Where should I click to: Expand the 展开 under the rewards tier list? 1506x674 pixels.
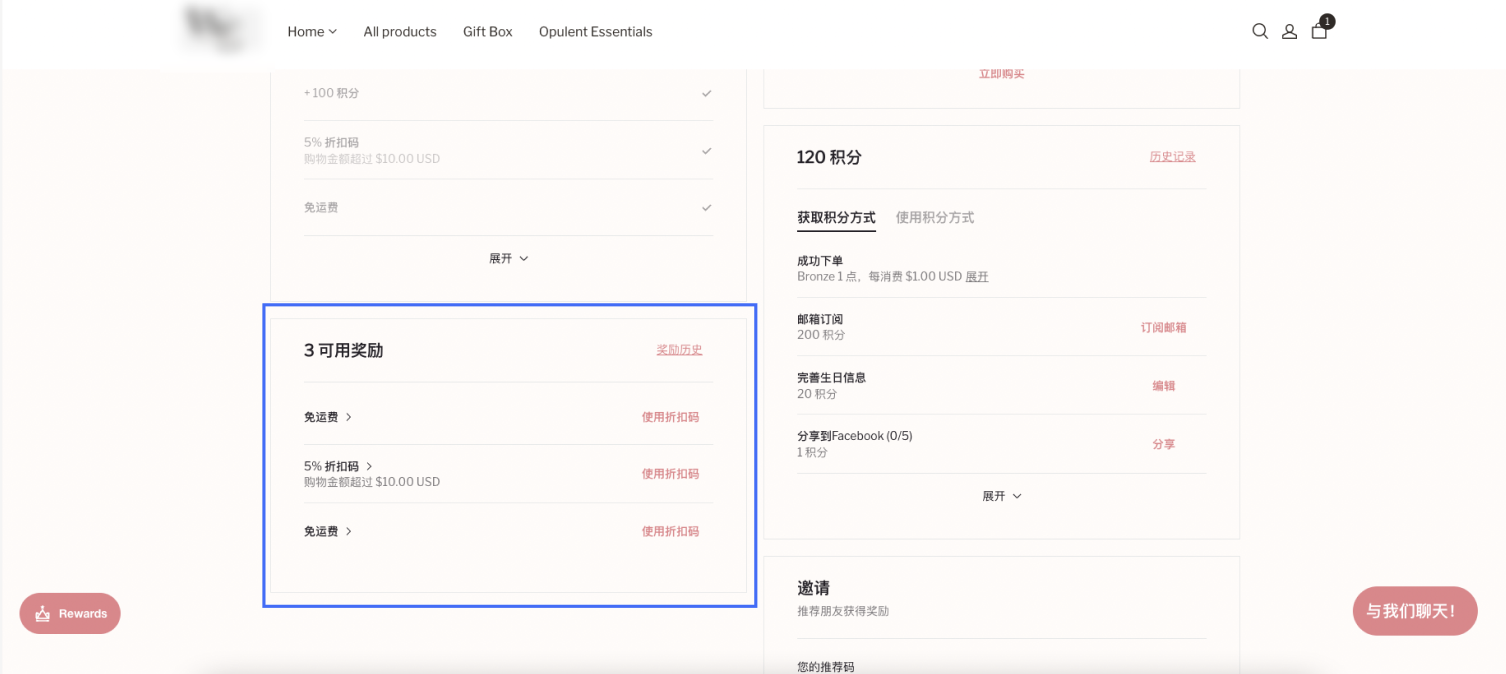(508, 258)
